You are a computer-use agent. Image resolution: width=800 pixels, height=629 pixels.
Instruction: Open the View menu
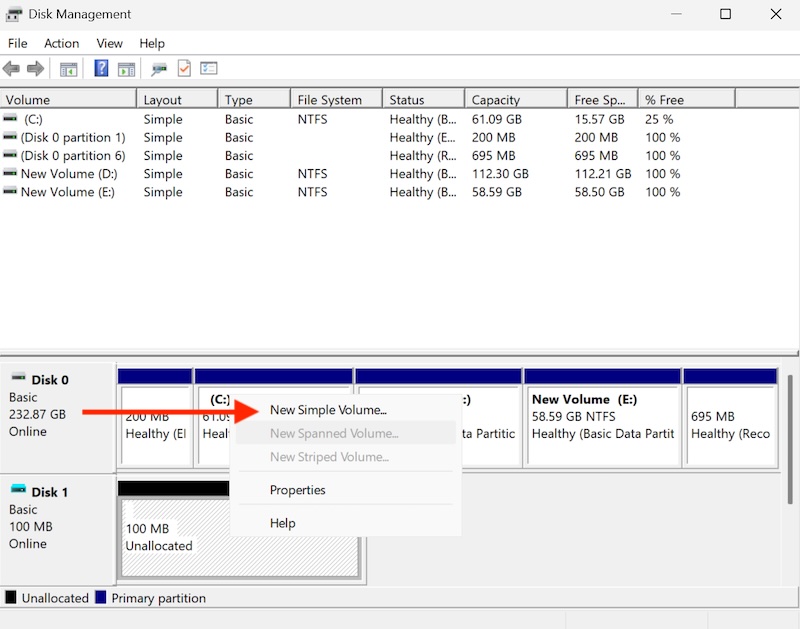click(x=110, y=43)
